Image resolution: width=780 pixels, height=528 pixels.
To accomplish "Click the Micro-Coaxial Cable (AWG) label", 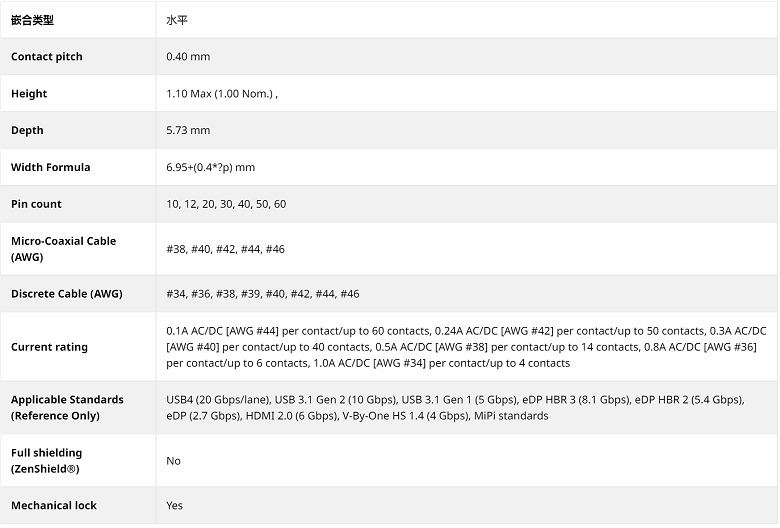I will pos(63,249).
